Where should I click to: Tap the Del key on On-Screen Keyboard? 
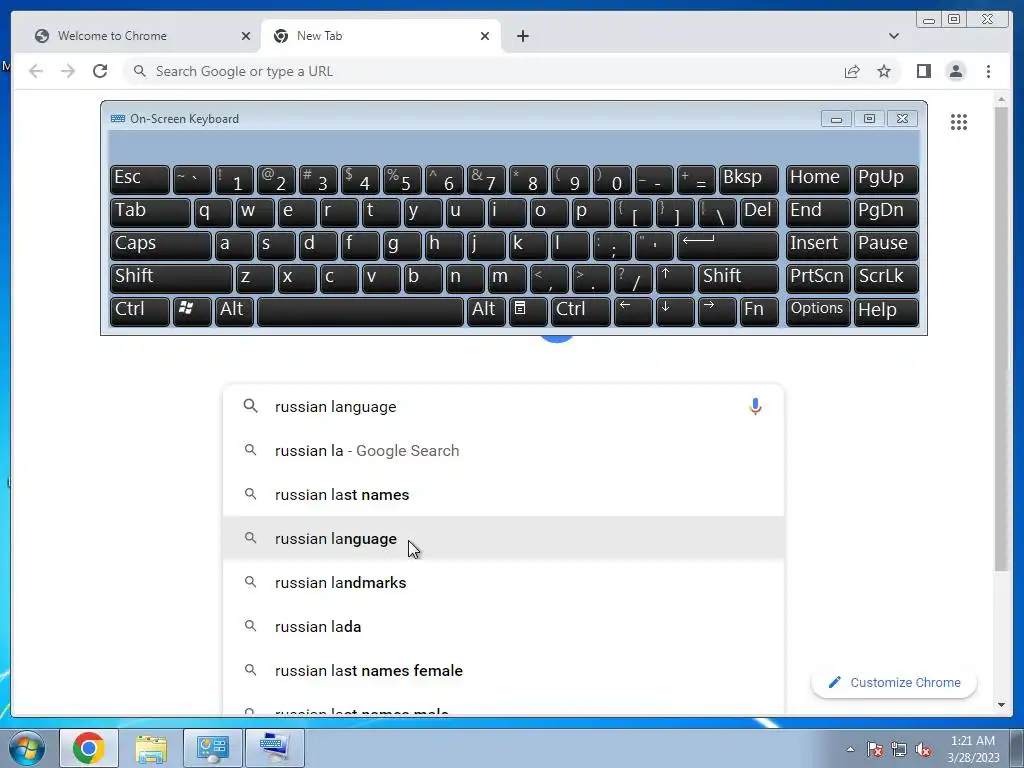coord(759,212)
